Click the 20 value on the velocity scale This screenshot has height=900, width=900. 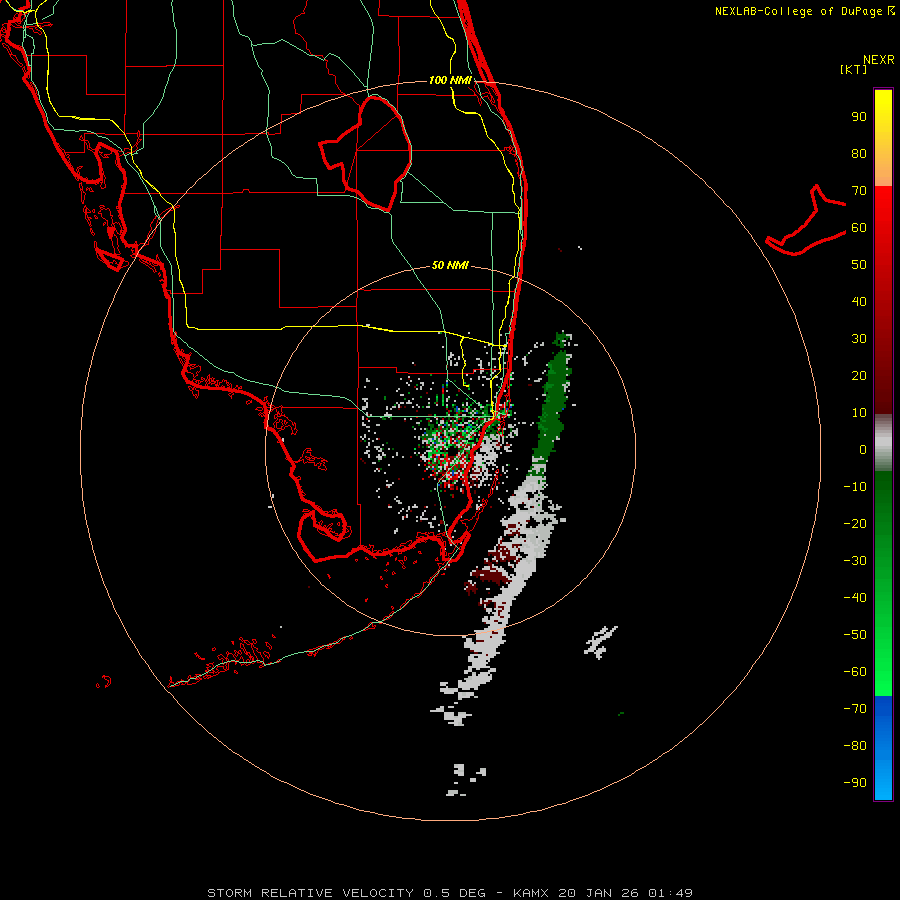click(859, 375)
